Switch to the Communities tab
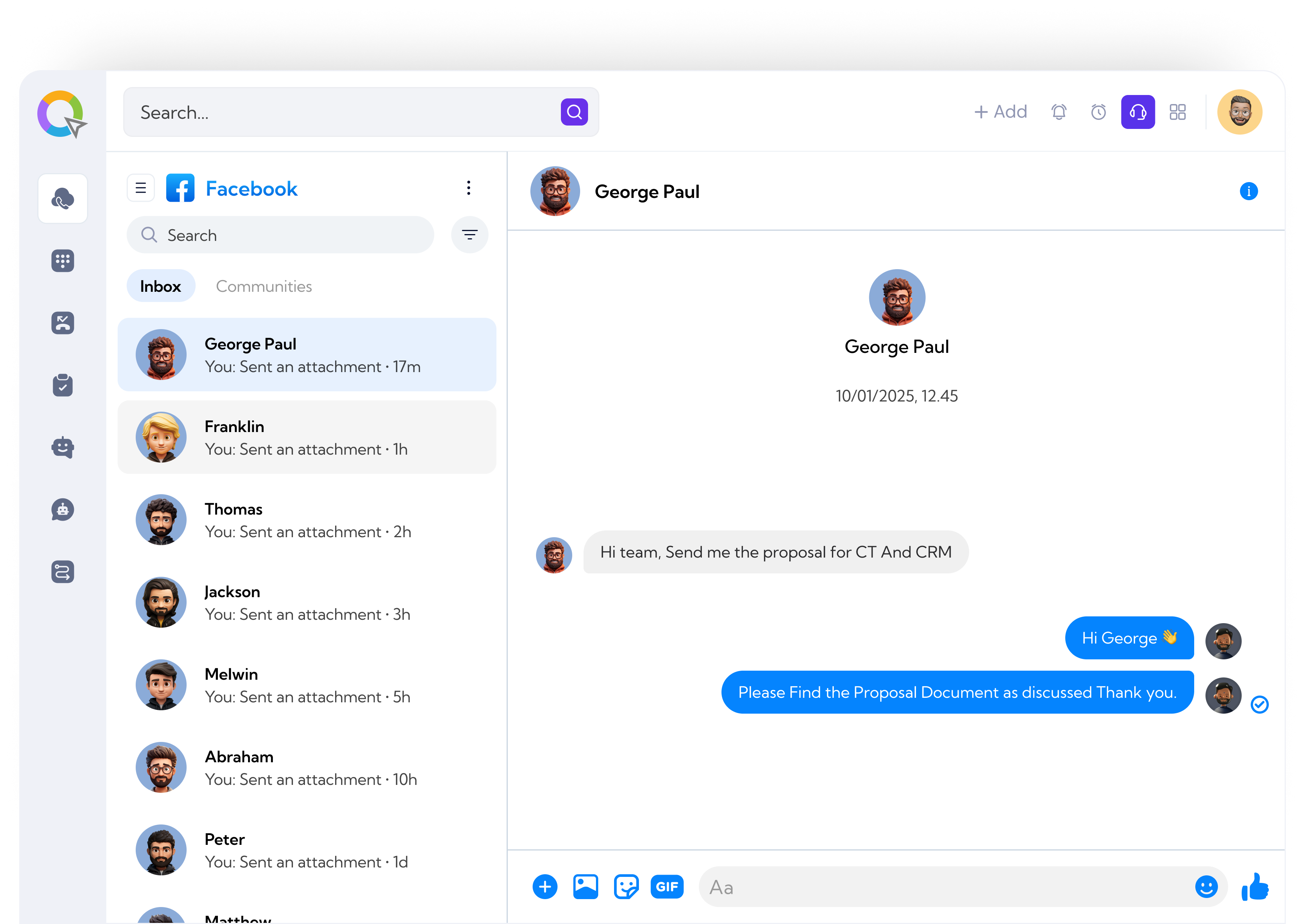Viewport: 1305px width, 924px height. (x=264, y=286)
